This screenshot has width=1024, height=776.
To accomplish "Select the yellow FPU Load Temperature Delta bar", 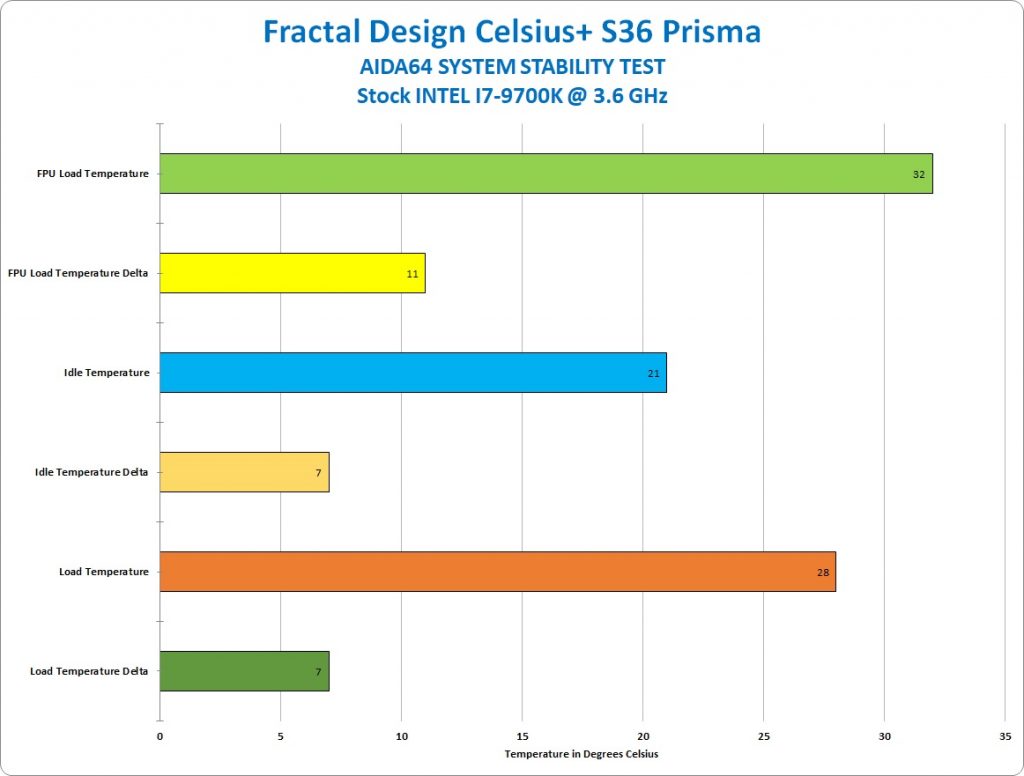I will click(293, 273).
